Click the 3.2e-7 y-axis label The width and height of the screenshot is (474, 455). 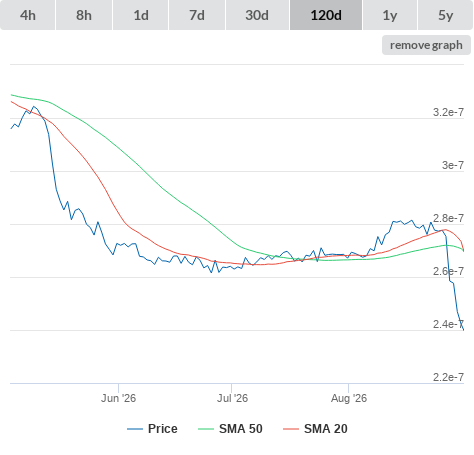[x=448, y=112]
